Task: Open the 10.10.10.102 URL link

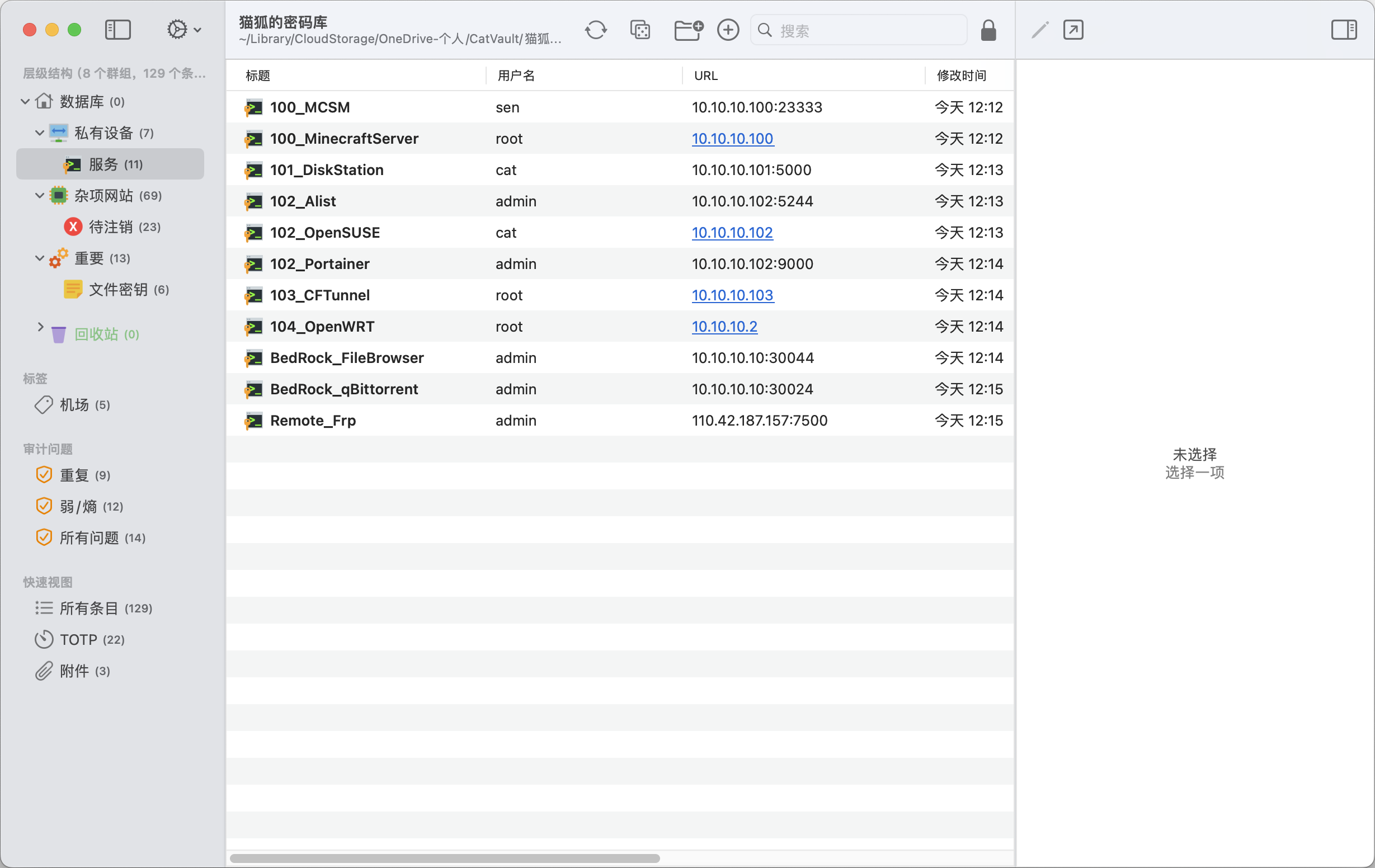Action: pyautogui.click(x=732, y=233)
